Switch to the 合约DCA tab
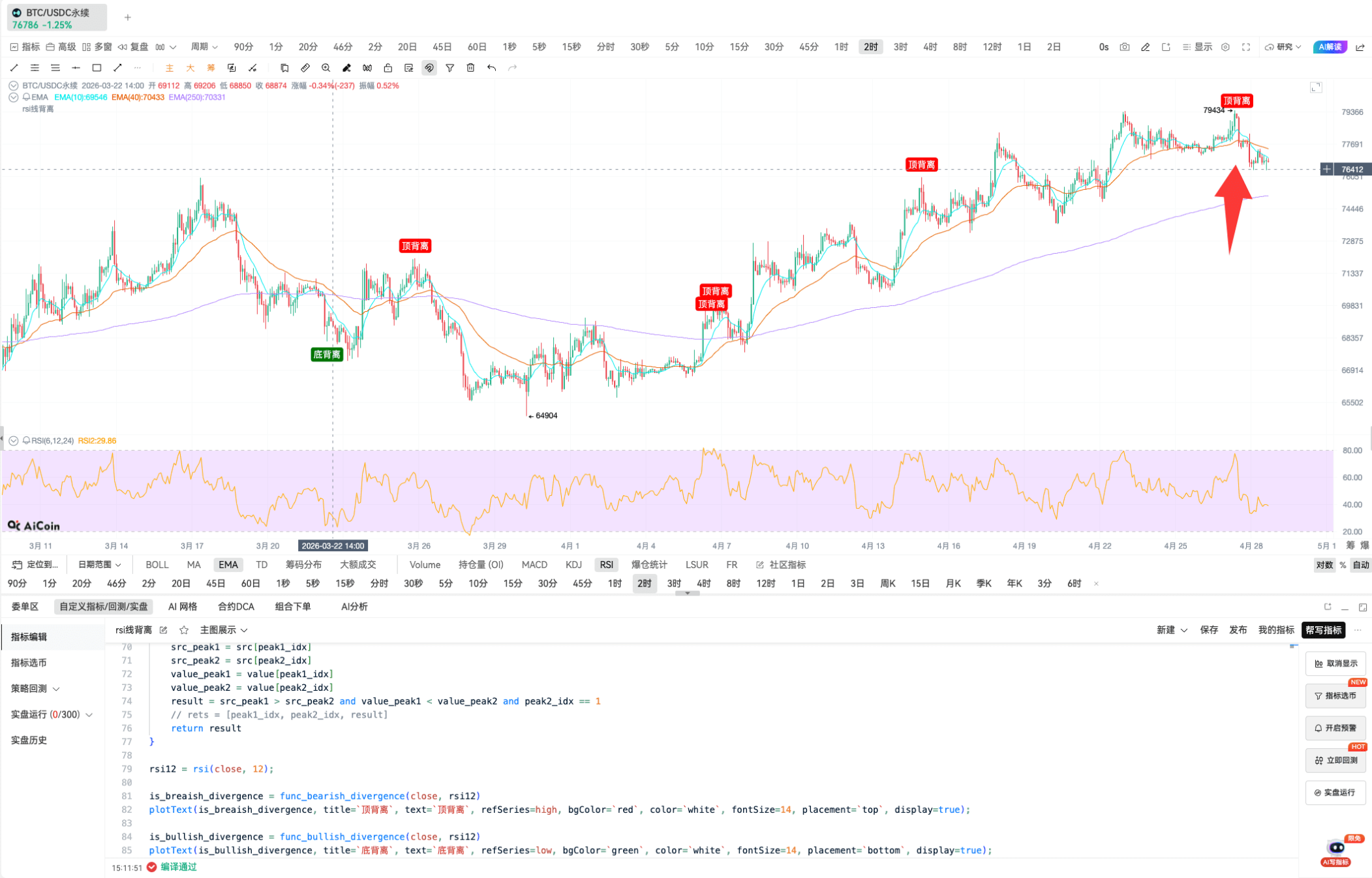 click(x=235, y=607)
